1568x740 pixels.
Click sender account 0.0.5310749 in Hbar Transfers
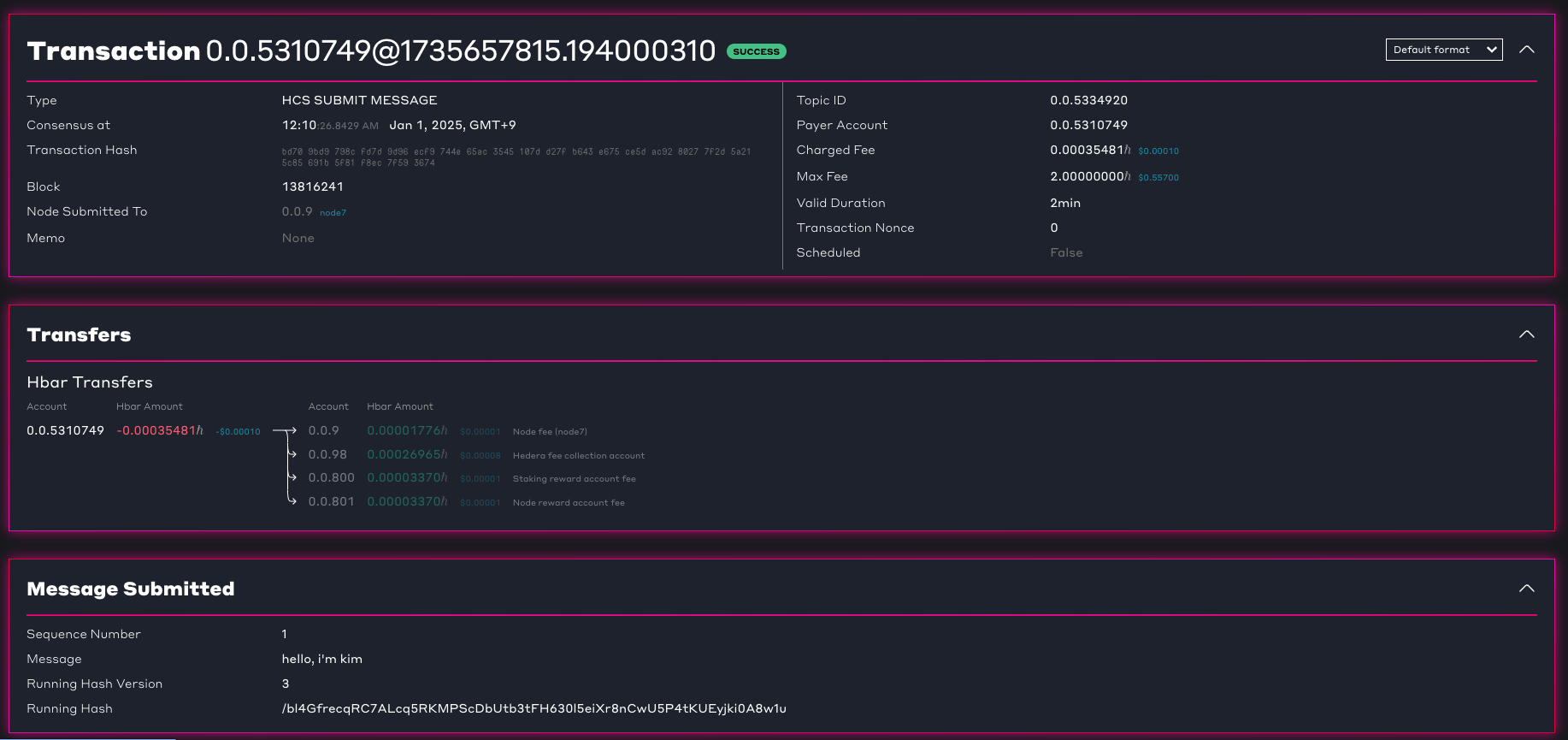click(x=65, y=430)
